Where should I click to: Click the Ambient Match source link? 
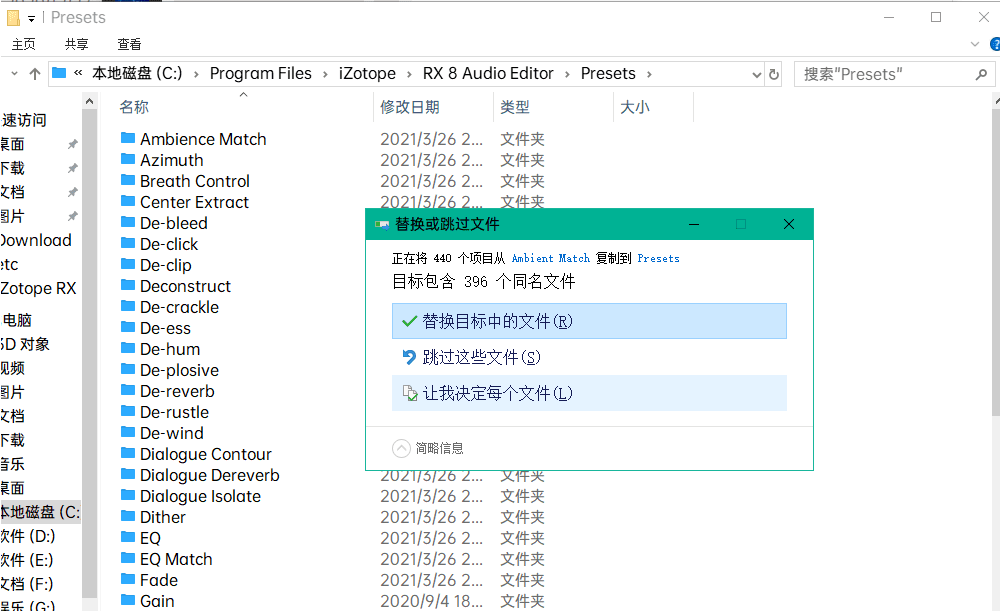[x=550, y=258]
